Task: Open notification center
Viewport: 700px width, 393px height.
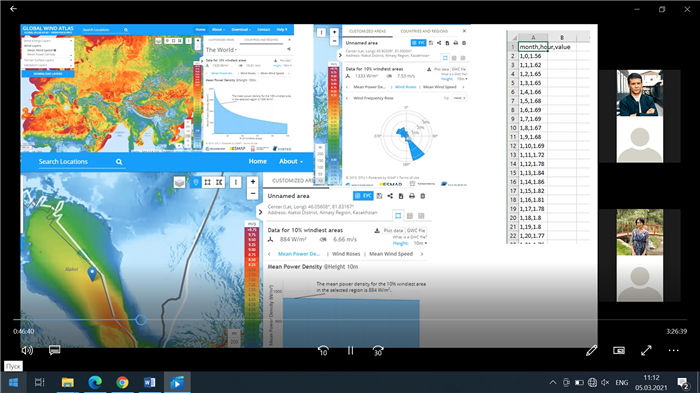Action: coord(683,383)
